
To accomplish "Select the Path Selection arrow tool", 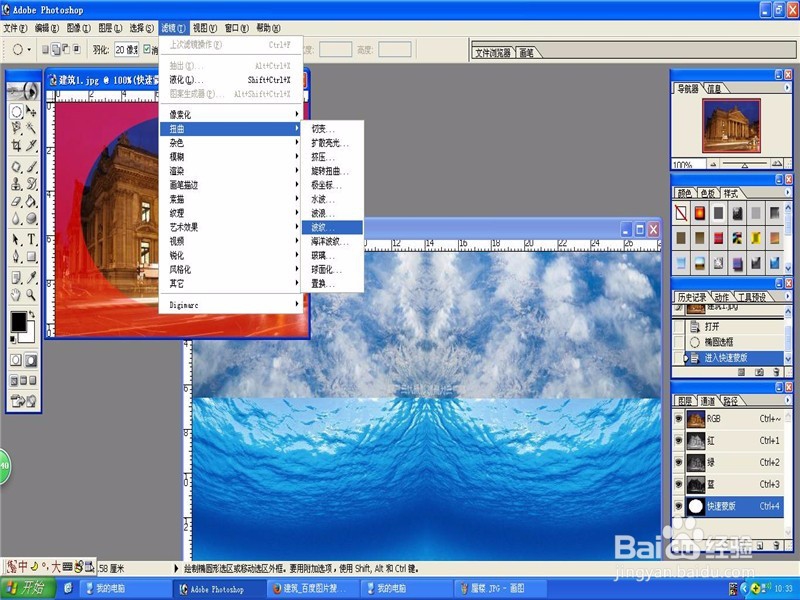I will 16,239.
